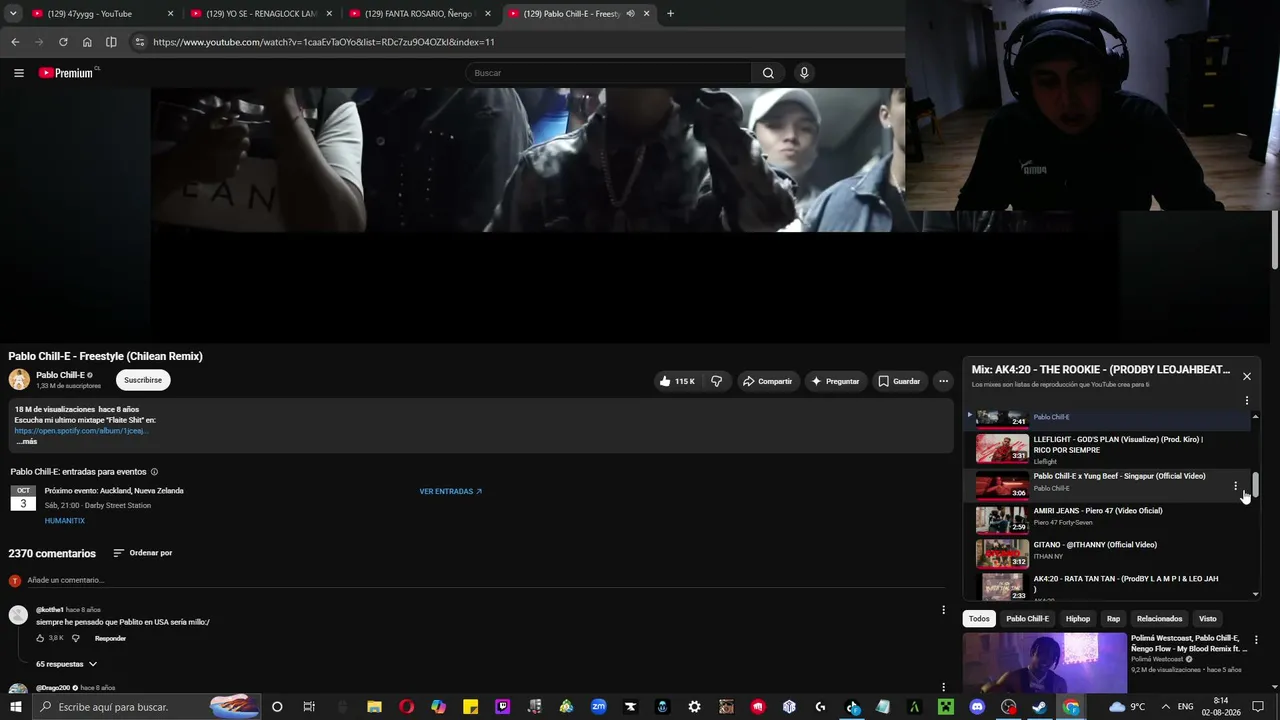This screenshot has height=720, width=1280.
Task: Reload the current page
Action: click(x=63, y=42)
